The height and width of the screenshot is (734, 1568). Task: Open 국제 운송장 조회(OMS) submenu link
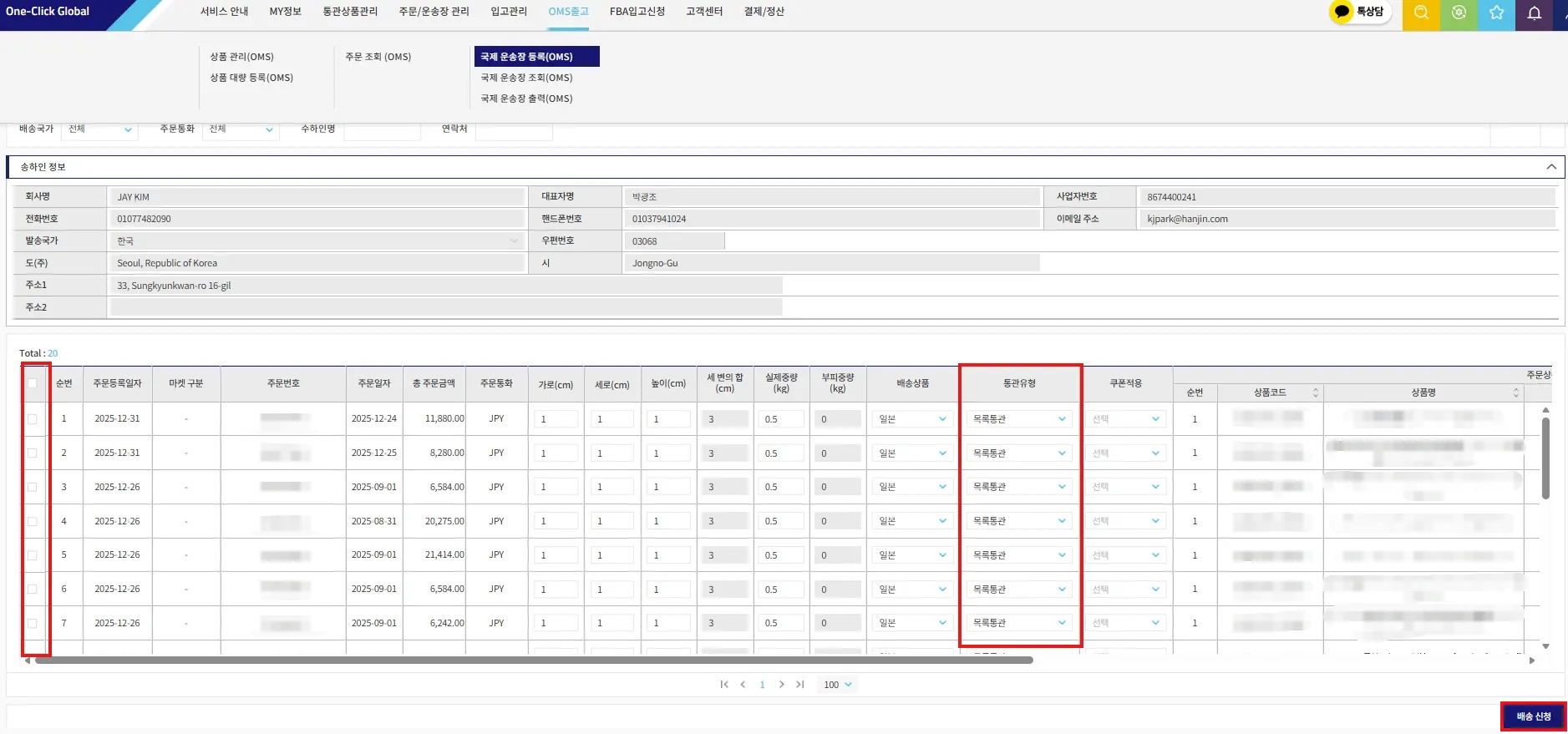(x=526, y=78)
